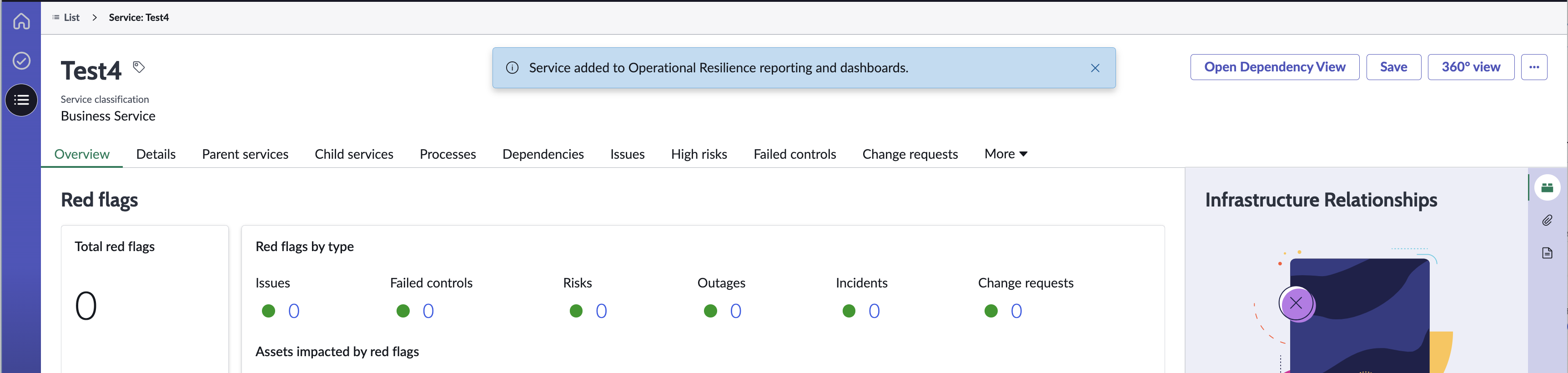Screen dimensions: 1568x373
Task: Click the Red flags by type label
Action: 304,247
